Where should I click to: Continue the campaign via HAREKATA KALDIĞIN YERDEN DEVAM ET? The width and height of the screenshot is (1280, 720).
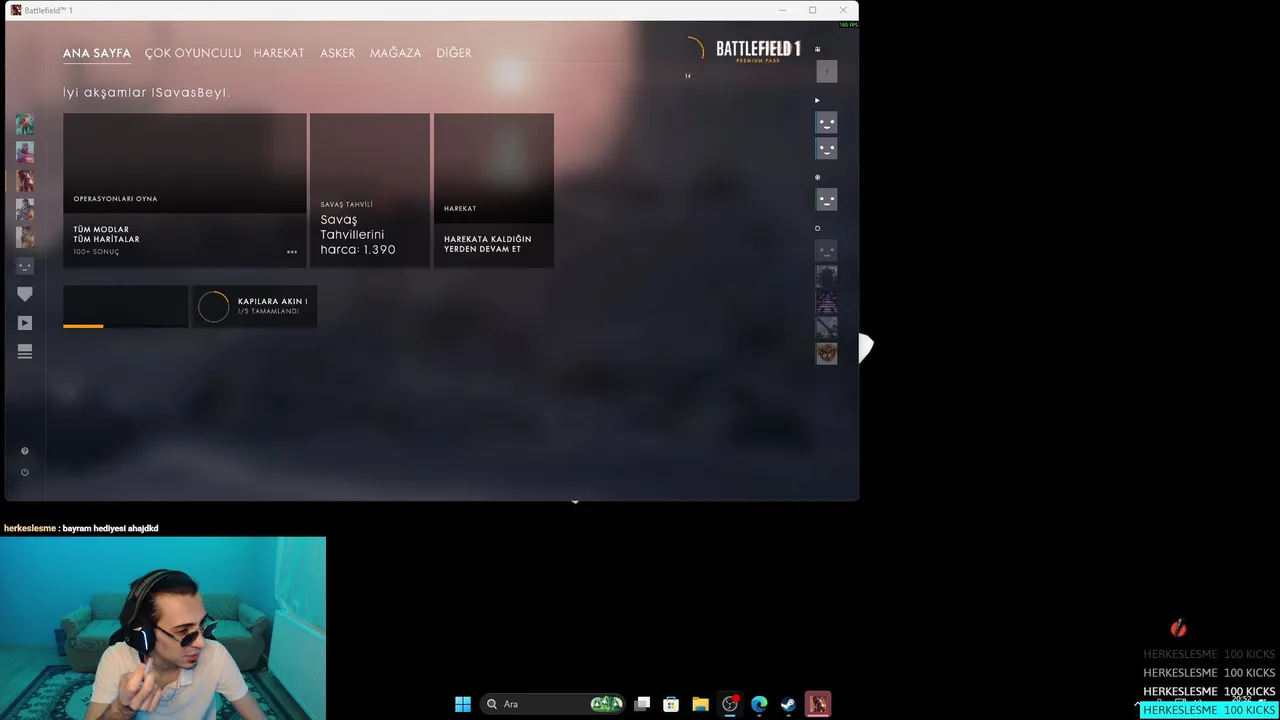point(494,190)
